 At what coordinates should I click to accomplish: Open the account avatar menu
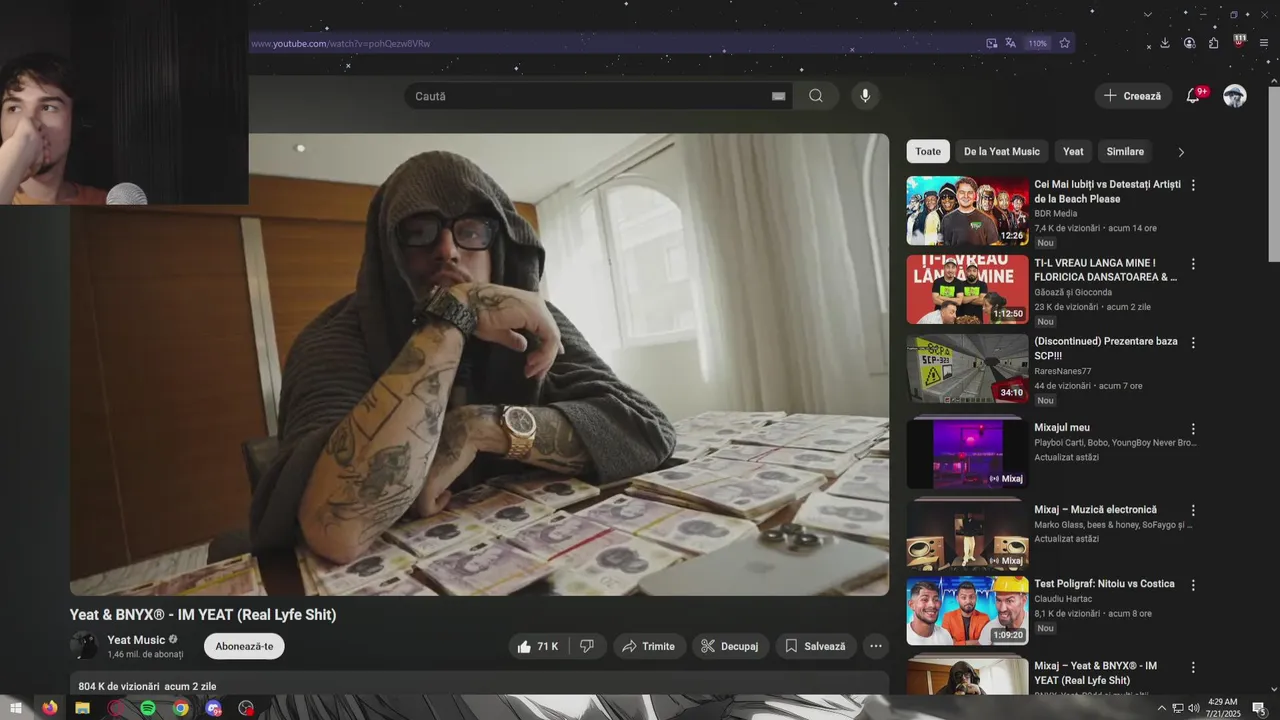pyautogui.click(x=1235, y=96)
